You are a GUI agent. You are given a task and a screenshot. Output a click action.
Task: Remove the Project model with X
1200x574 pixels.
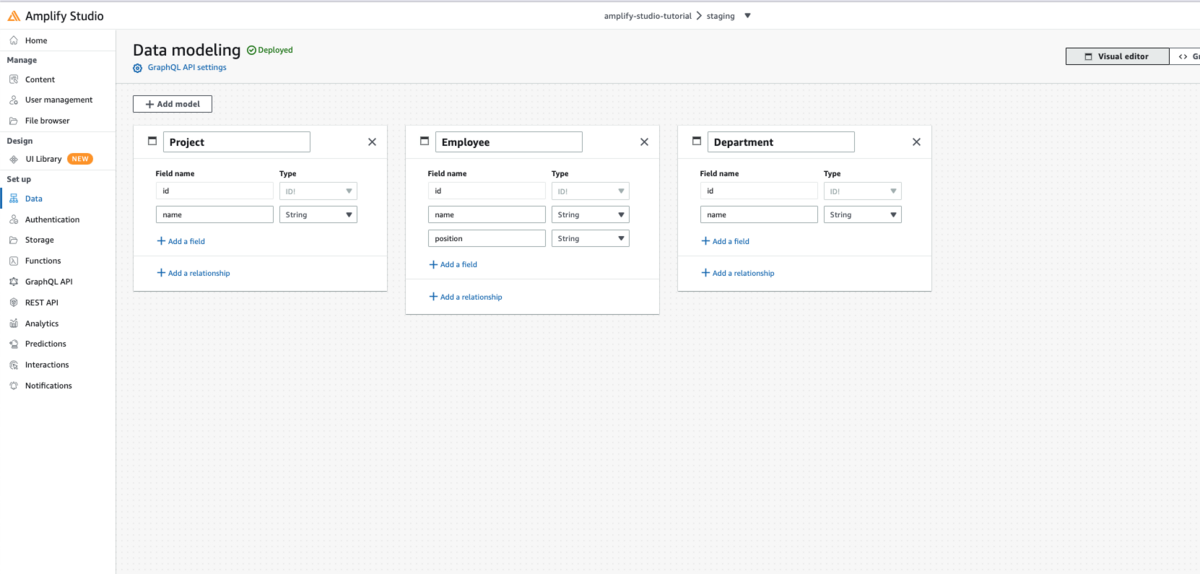372,142
